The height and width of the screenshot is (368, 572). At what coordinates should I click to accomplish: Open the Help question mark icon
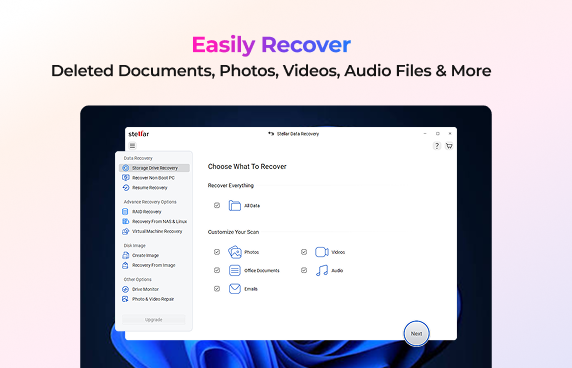pos(437,146)
